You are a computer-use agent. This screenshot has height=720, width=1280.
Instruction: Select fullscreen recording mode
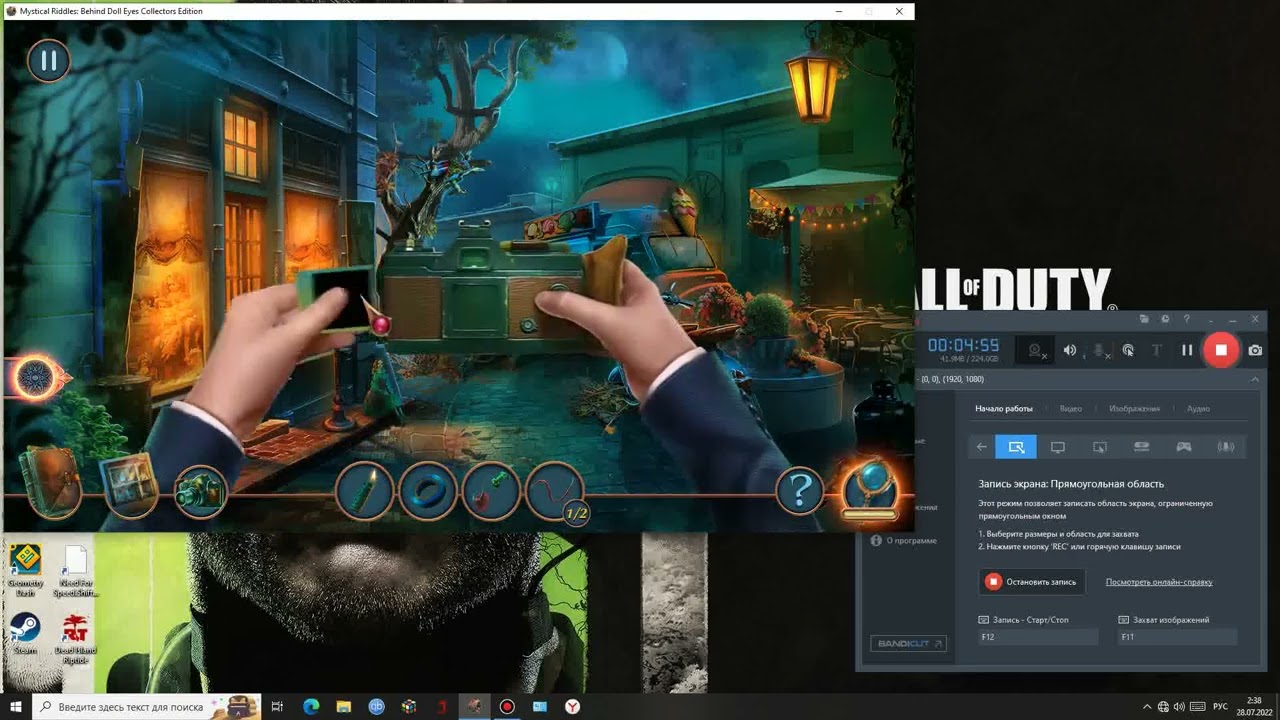coord(1057,447)
